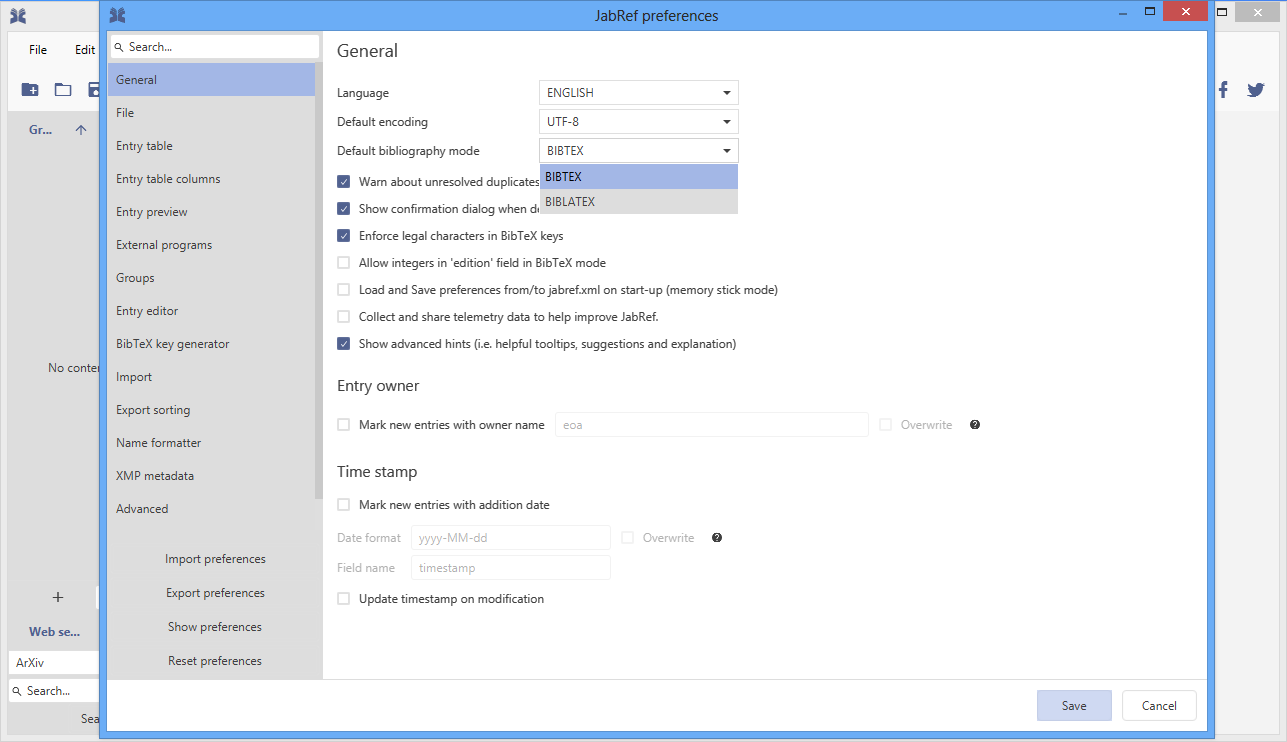Choose BIBTEX from the dropdown list
The image size is (1287, 742).
click(639, 177)
